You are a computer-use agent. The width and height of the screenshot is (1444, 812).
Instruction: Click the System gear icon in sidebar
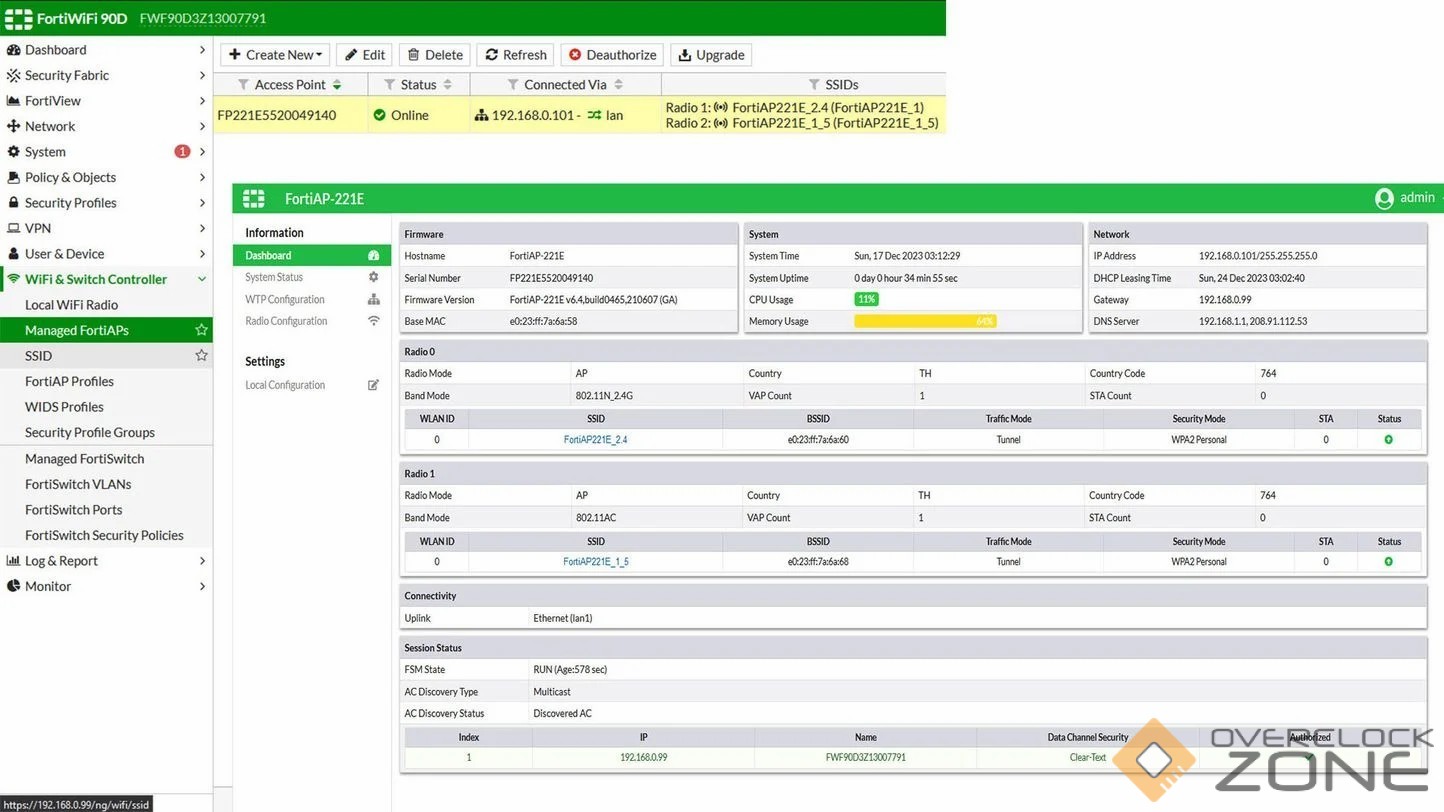point(14,152)
